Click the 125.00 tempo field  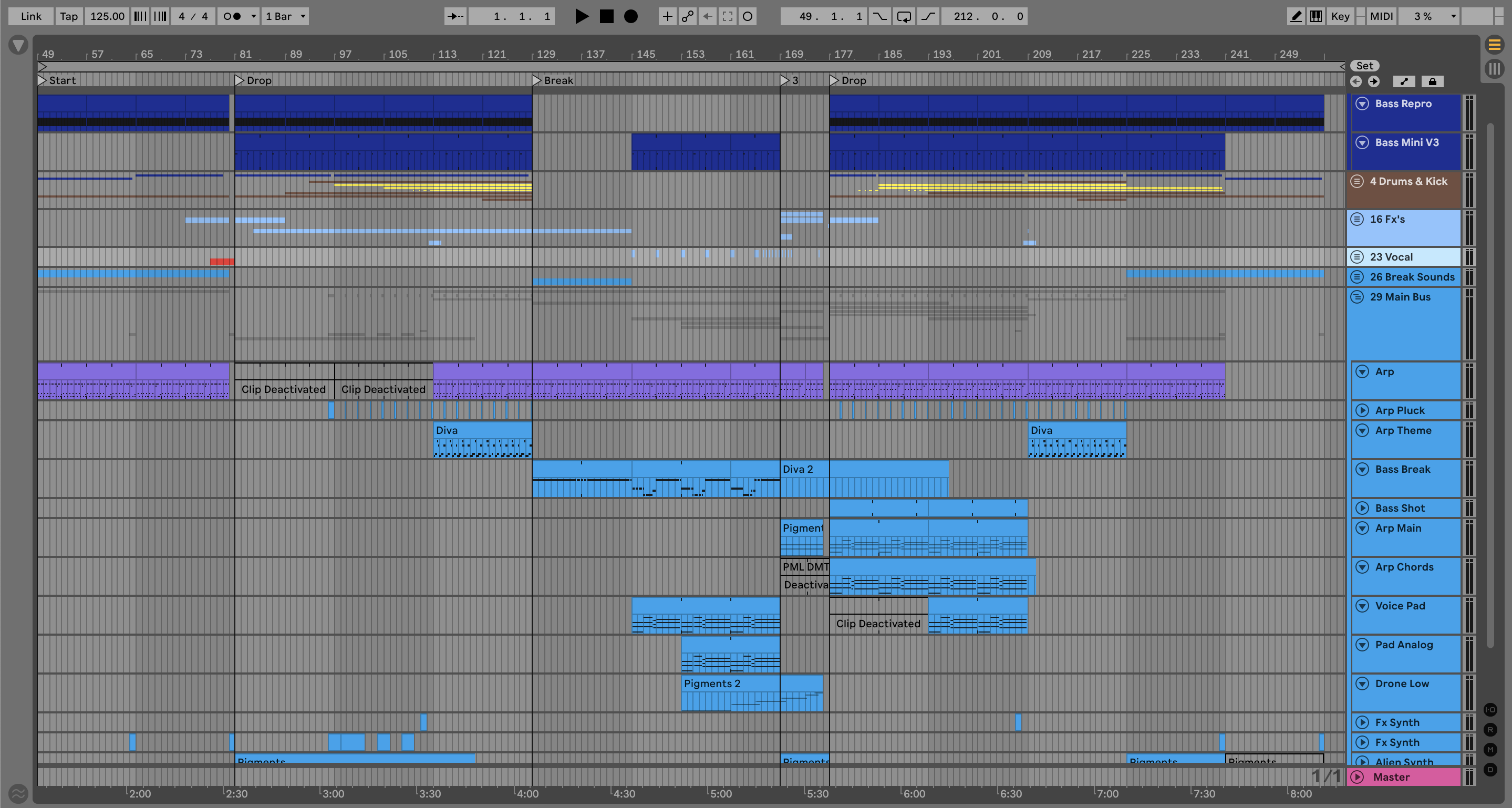point(107,16)
